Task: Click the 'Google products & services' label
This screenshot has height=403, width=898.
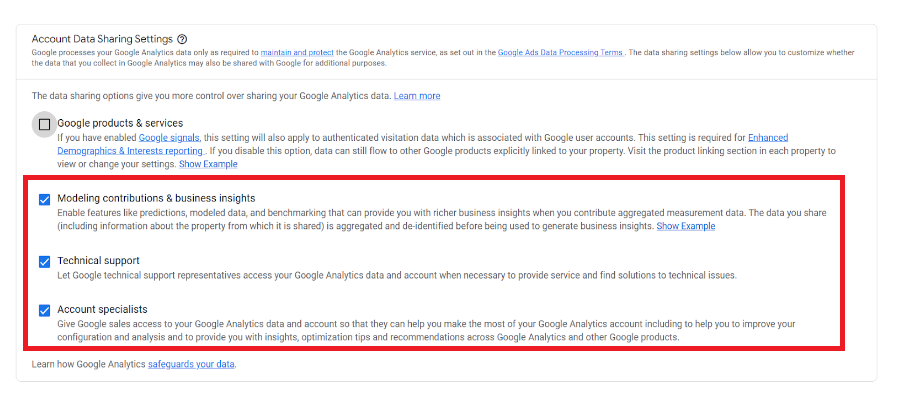Action: click(120, 123)
